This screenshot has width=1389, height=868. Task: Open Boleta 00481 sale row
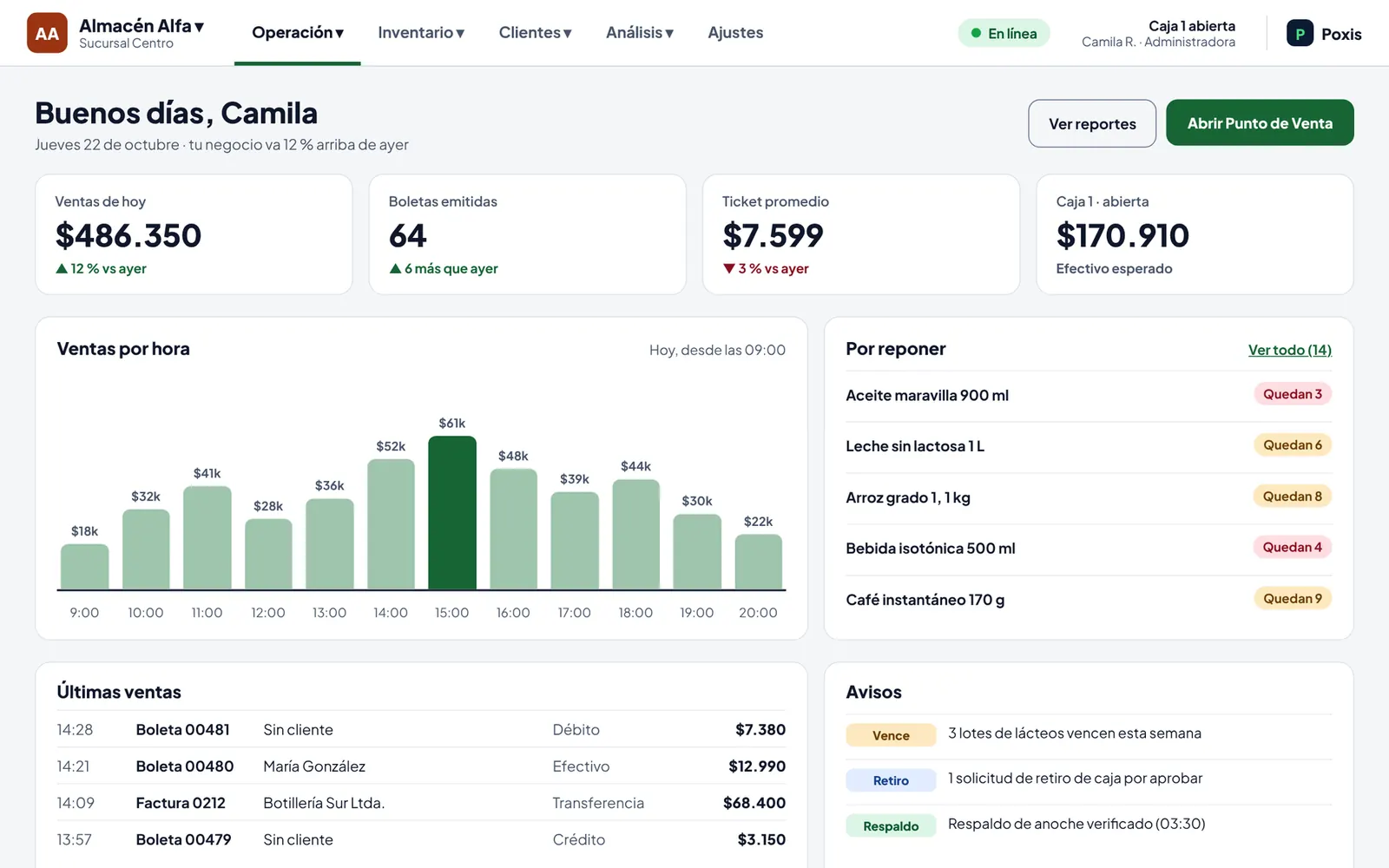421,729
